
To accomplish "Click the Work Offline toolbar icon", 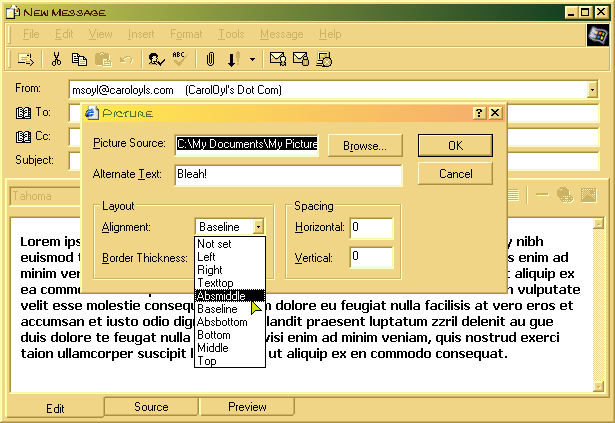I will pyautogui.click(x=324, y=60).
